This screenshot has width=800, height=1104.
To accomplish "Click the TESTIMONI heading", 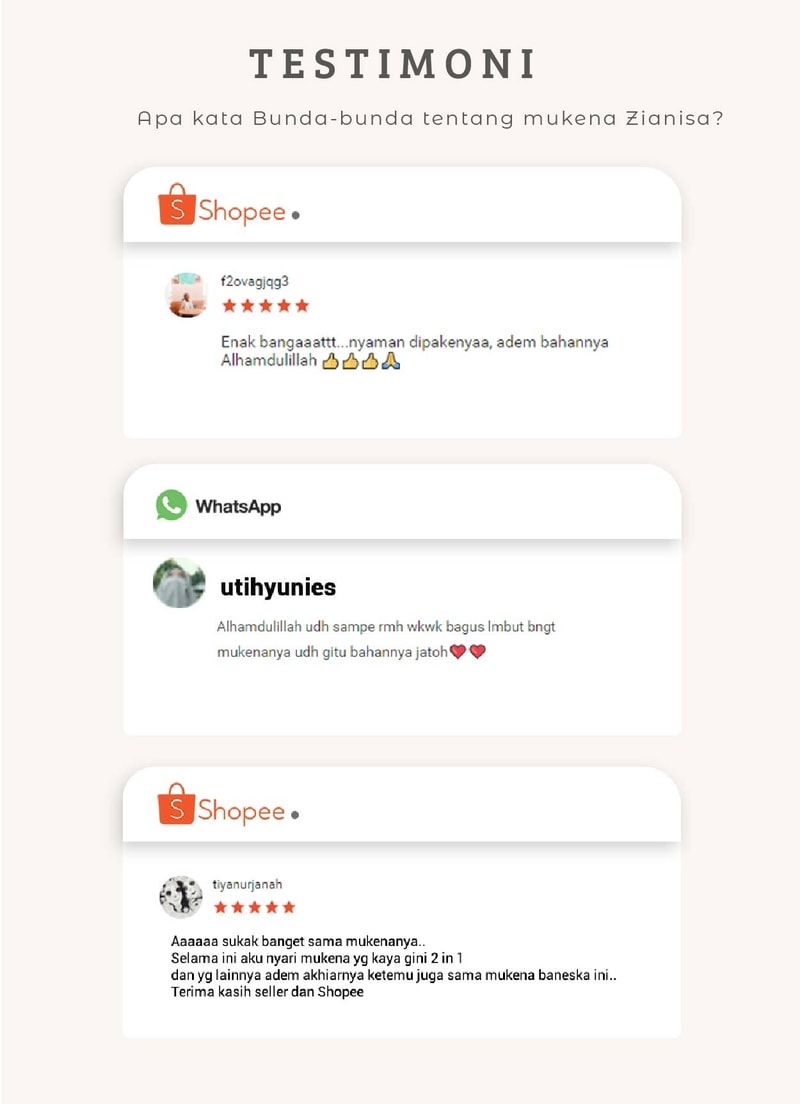I will [x=393, y=64].
